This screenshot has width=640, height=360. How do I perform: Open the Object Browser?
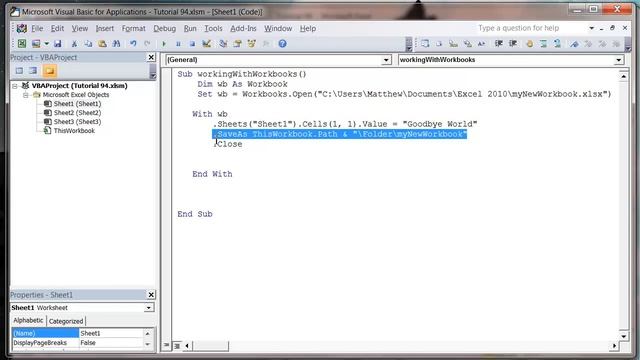click(x=251, y=44)
